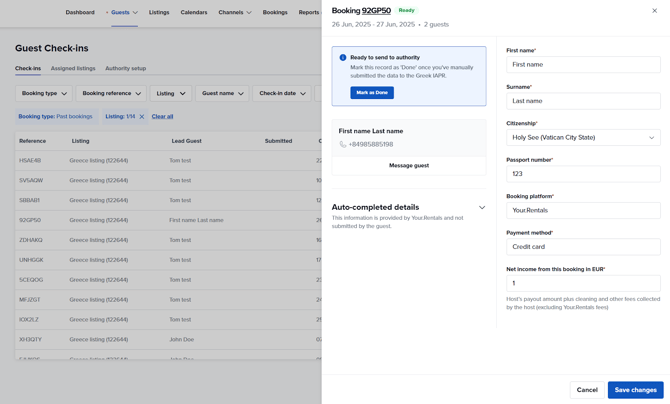The height and width of the screenshot is (404, 670).
Task: Open the Check-in date filter dropdown
Action: tap(282, 93)
